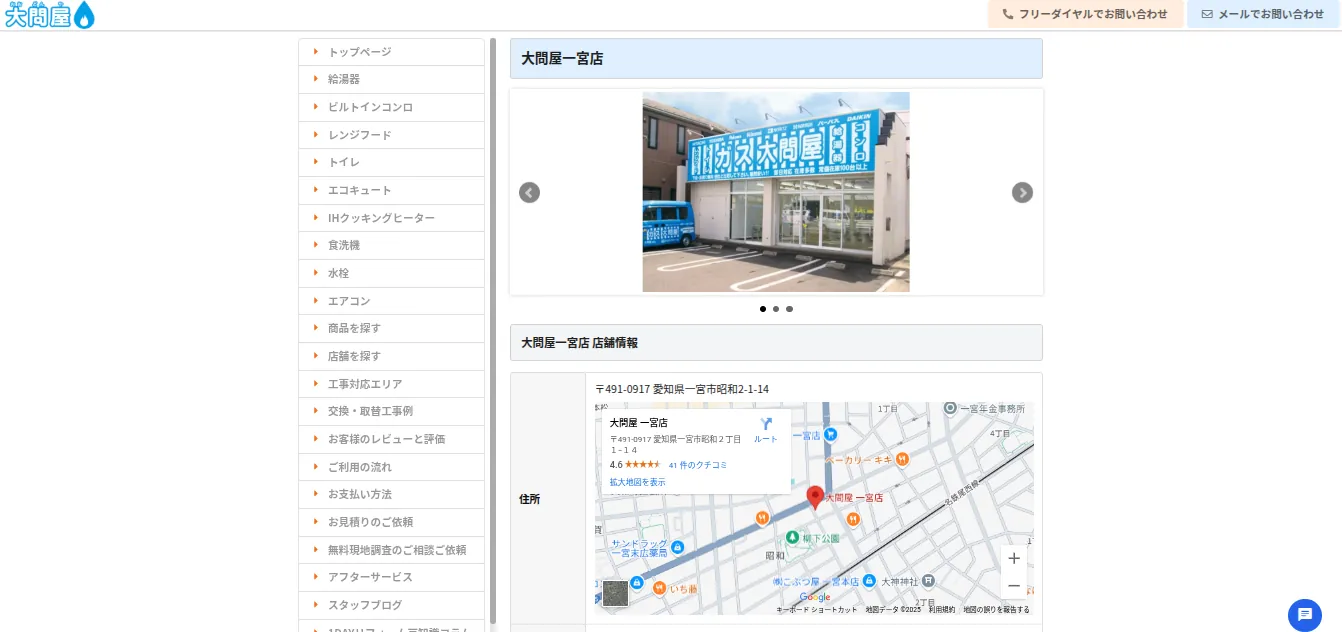Screen dimensions: 1342x632
Task: Click the Google logo on map
Action: [815, 597]
